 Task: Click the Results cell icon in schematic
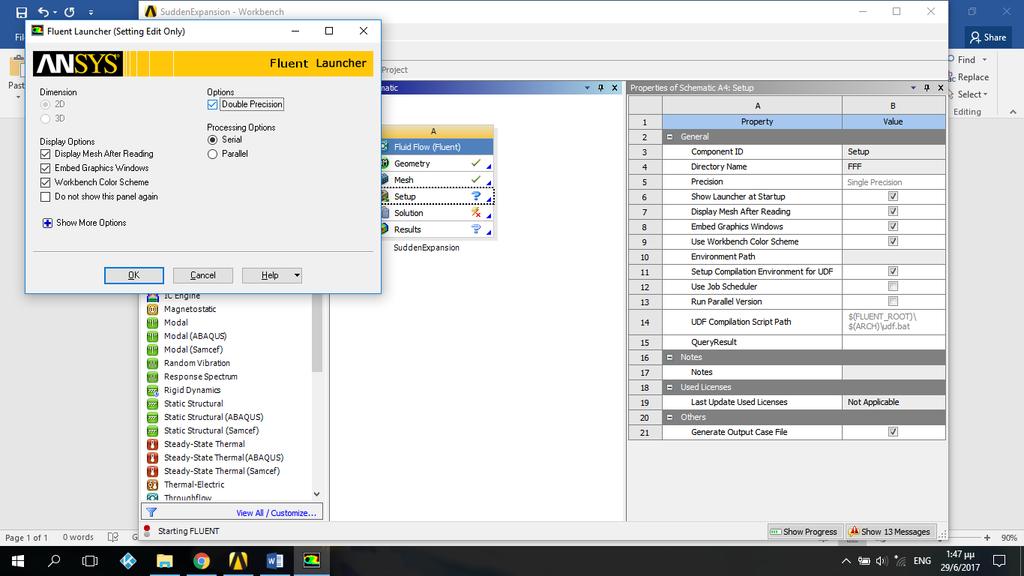(x=385, y=229)
